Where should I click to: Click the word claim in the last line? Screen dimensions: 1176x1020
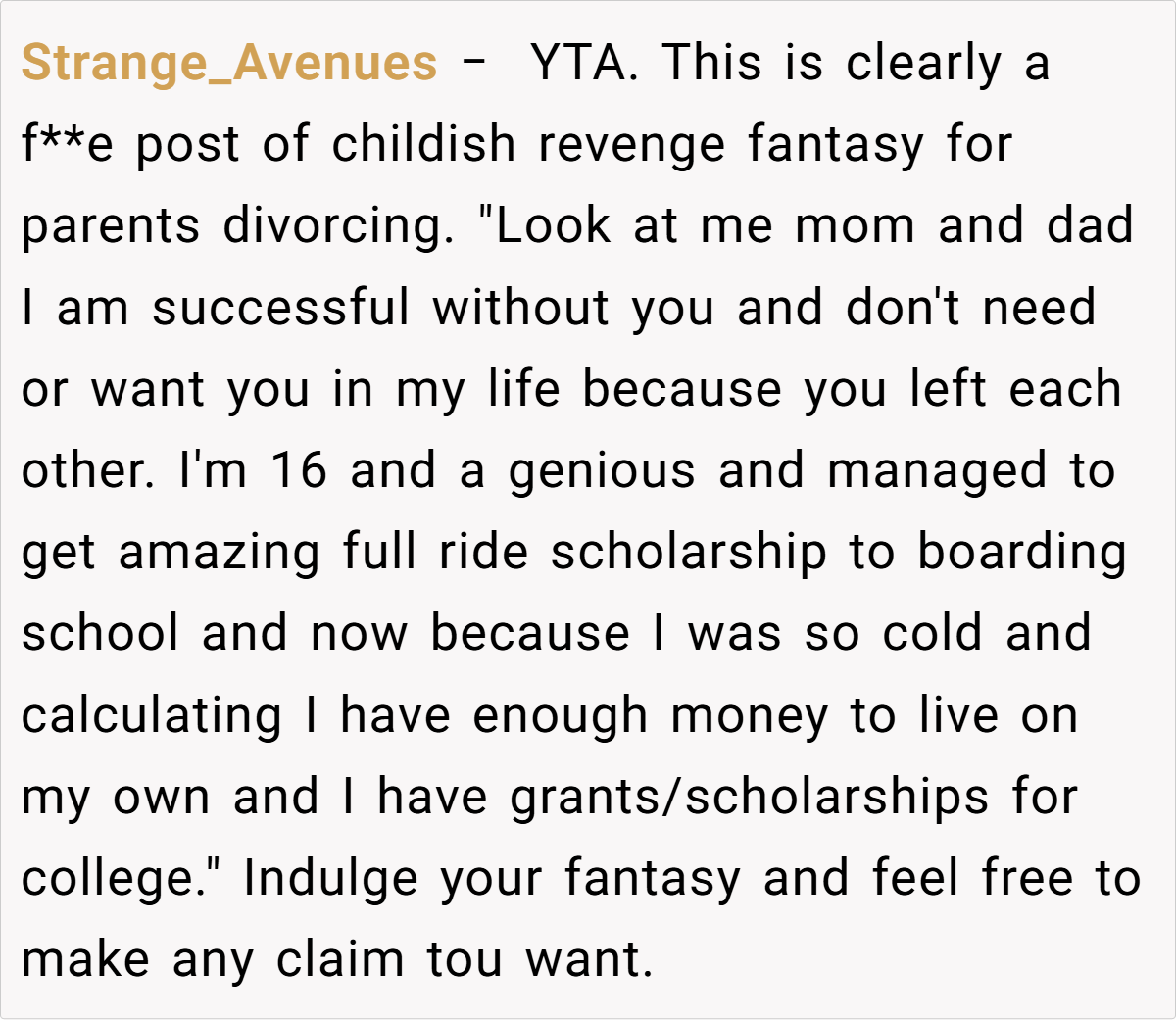click(340, 959)
